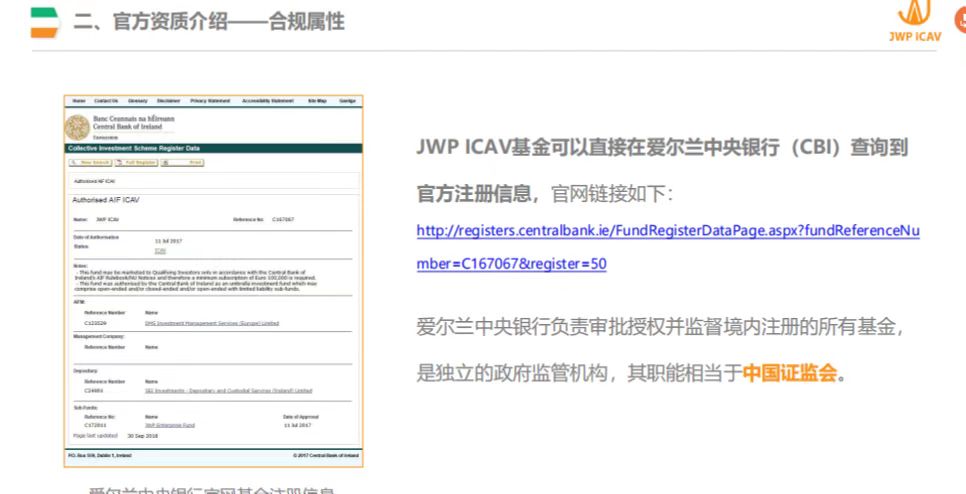Open the ICAV status link
Viewport: 966px width, 494px height.
point(160,251)
